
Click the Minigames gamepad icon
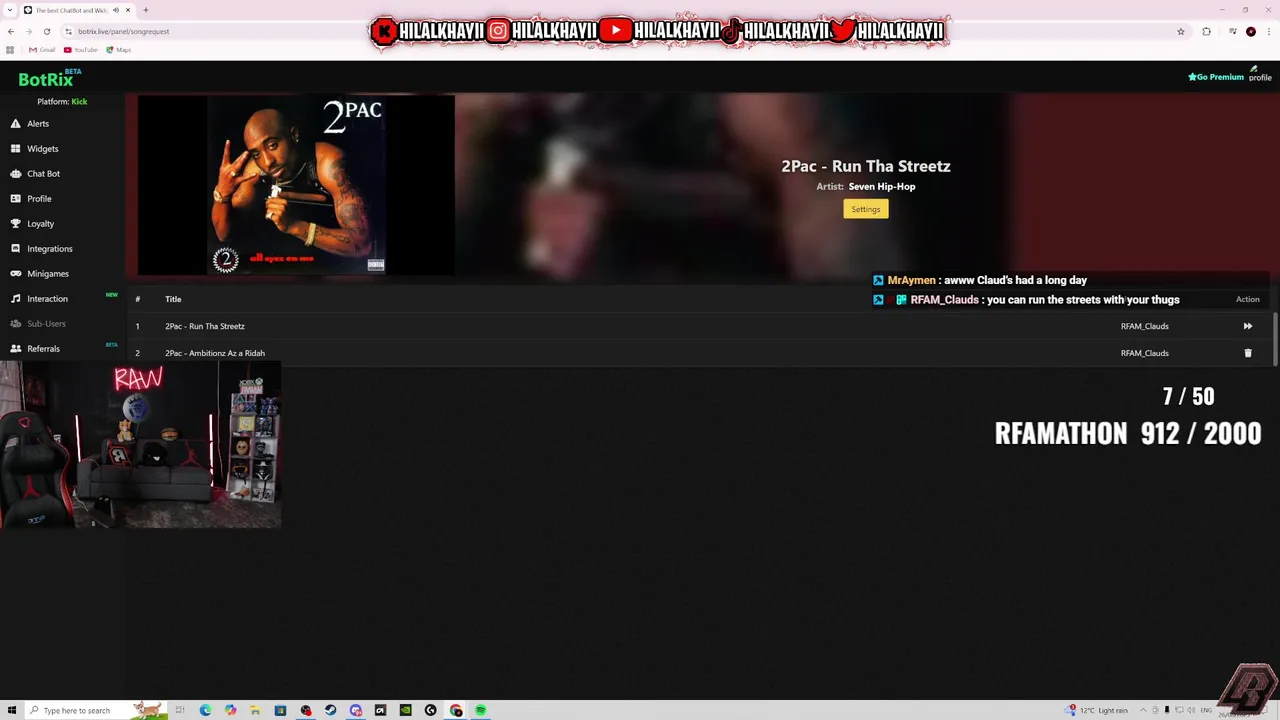16,274
